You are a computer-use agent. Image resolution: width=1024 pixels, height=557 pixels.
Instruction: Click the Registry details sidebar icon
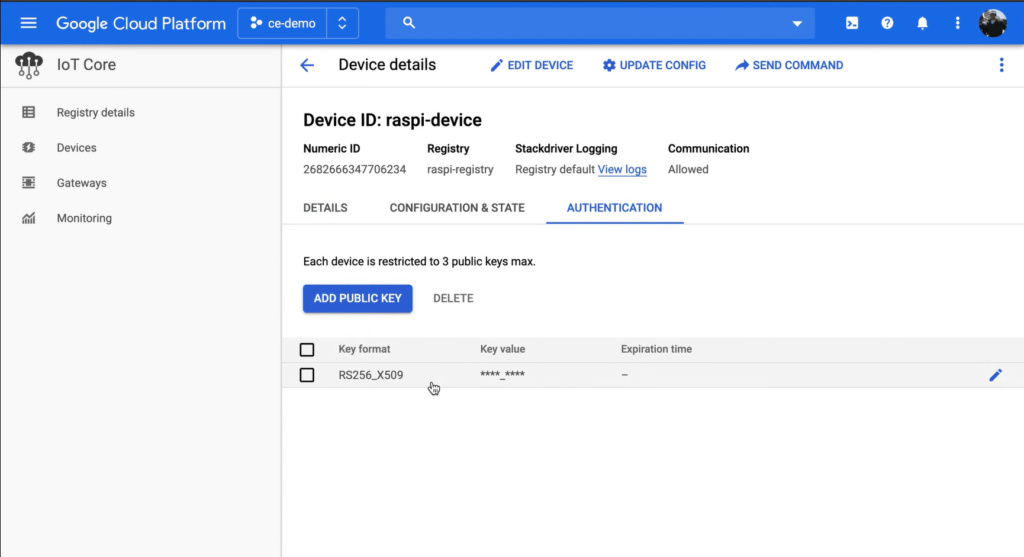tap(29, 112)
